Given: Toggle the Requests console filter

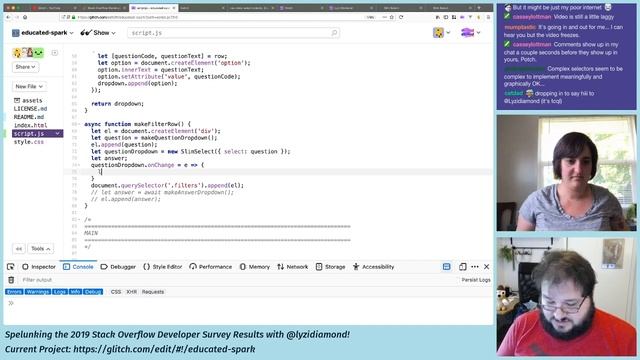Looking at the screenshot, I should pyautogui.click(x=153, y=292).
